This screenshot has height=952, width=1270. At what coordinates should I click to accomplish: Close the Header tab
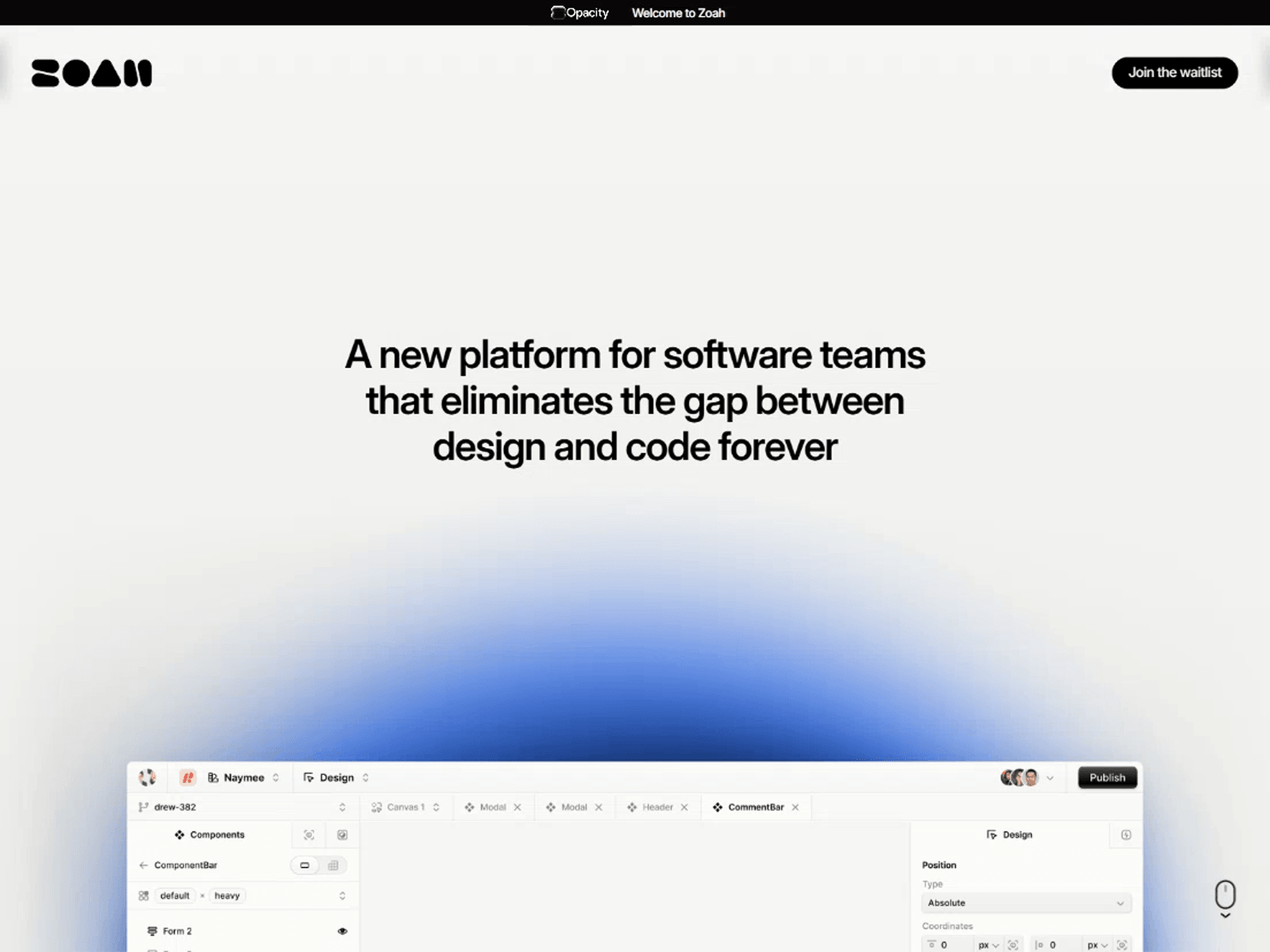(684, 807)
